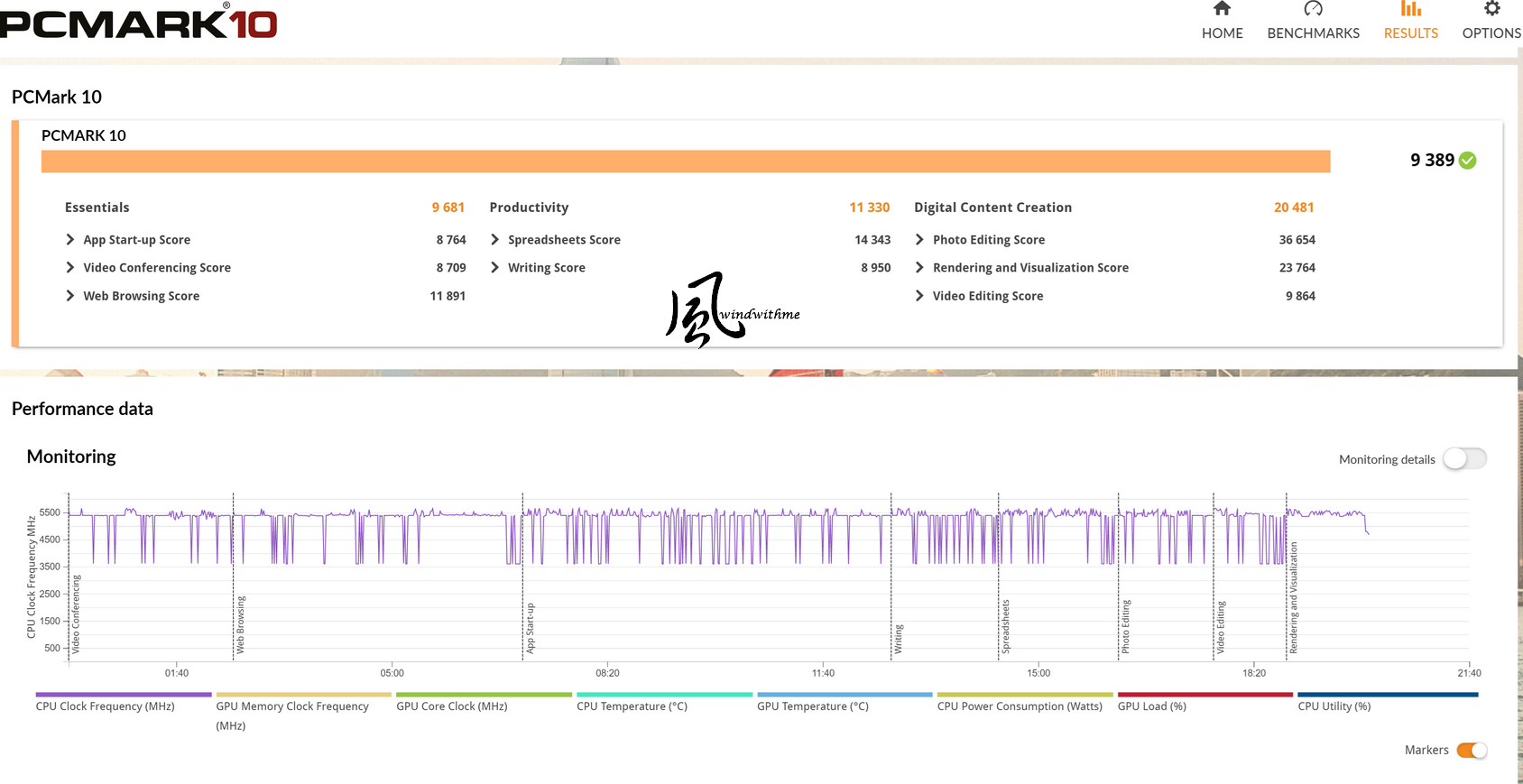Switch to the RESULTS tab label

pos(1410,33)
